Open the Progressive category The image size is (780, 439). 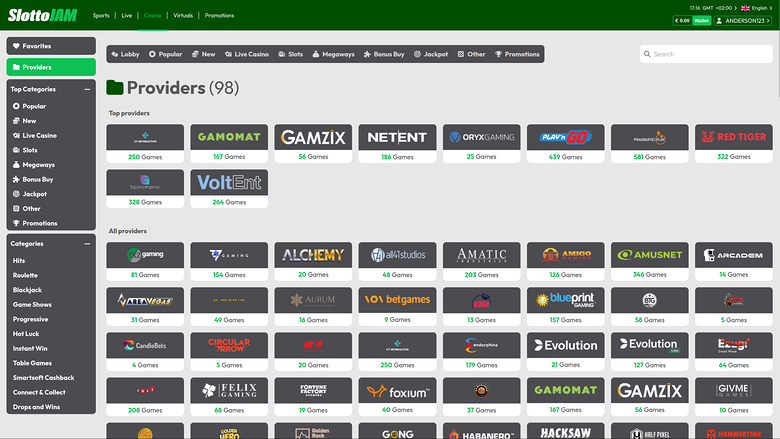point(30,319)
